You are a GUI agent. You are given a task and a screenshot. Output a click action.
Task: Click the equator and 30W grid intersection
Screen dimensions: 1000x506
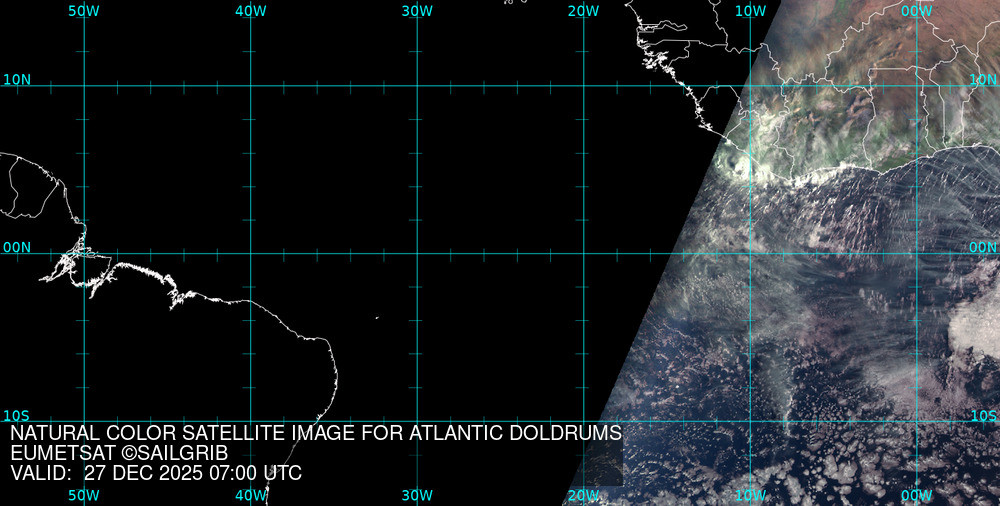coord(417,253)
